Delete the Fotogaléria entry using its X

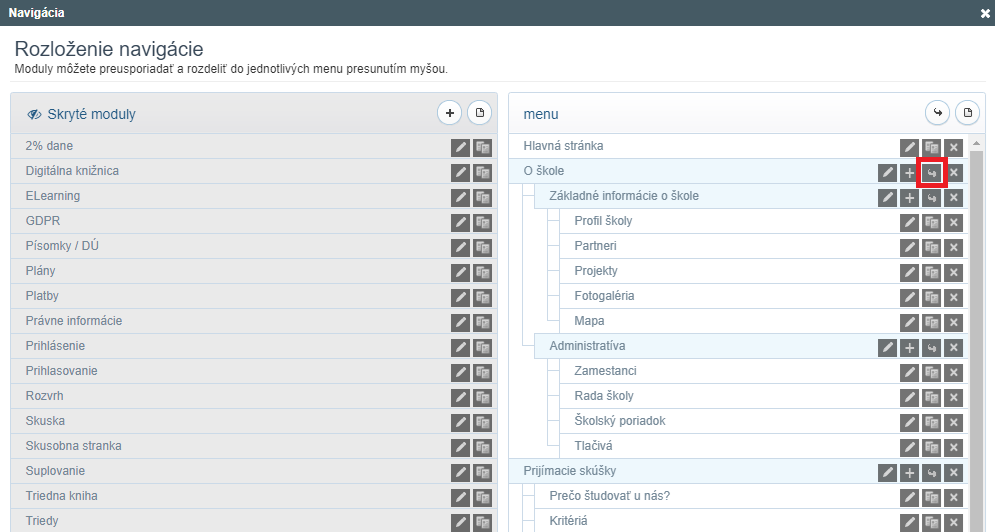[953, 298]
